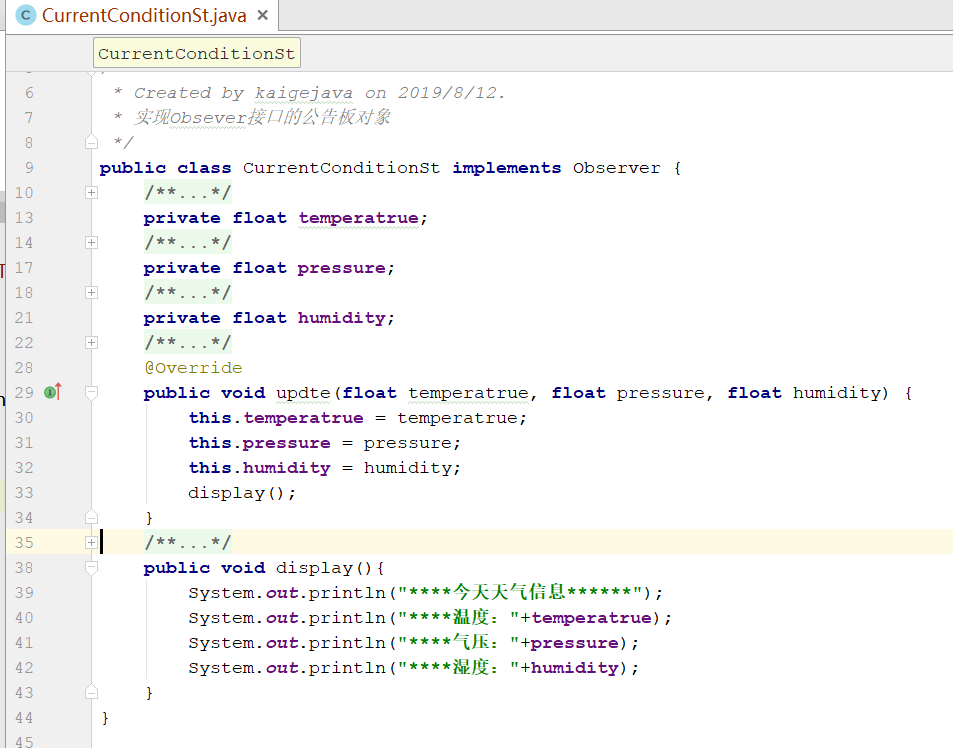
Task: Click the fold end marker on line 43
Action: point(91,692)
